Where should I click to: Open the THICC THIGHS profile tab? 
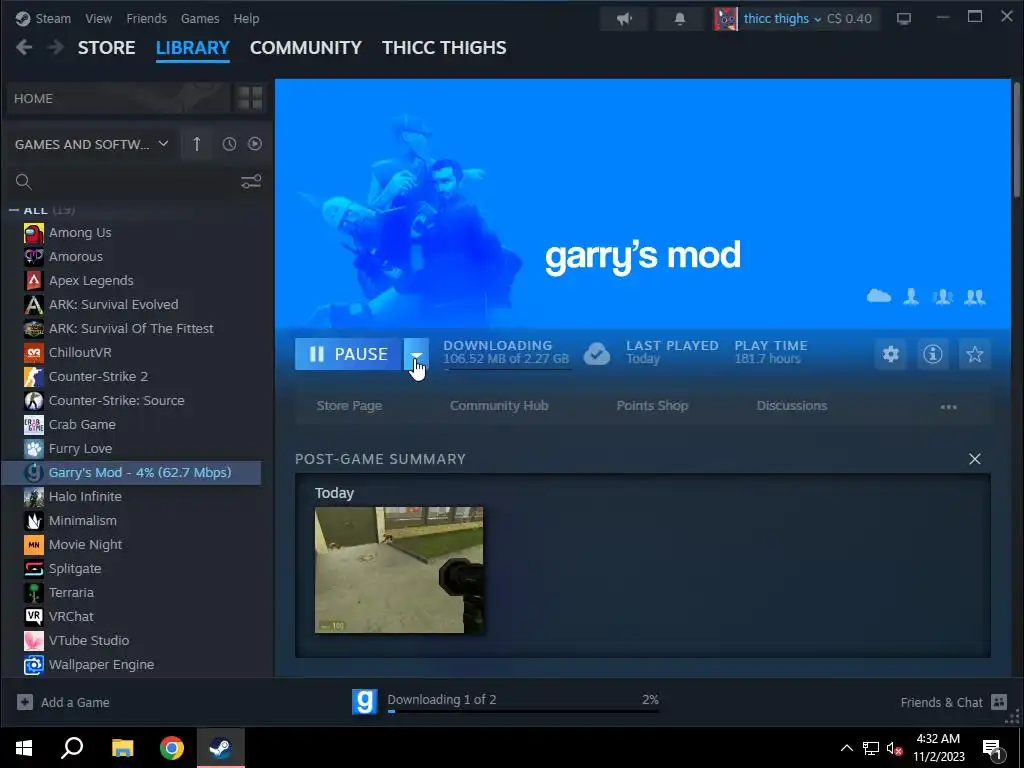(444, 48)
